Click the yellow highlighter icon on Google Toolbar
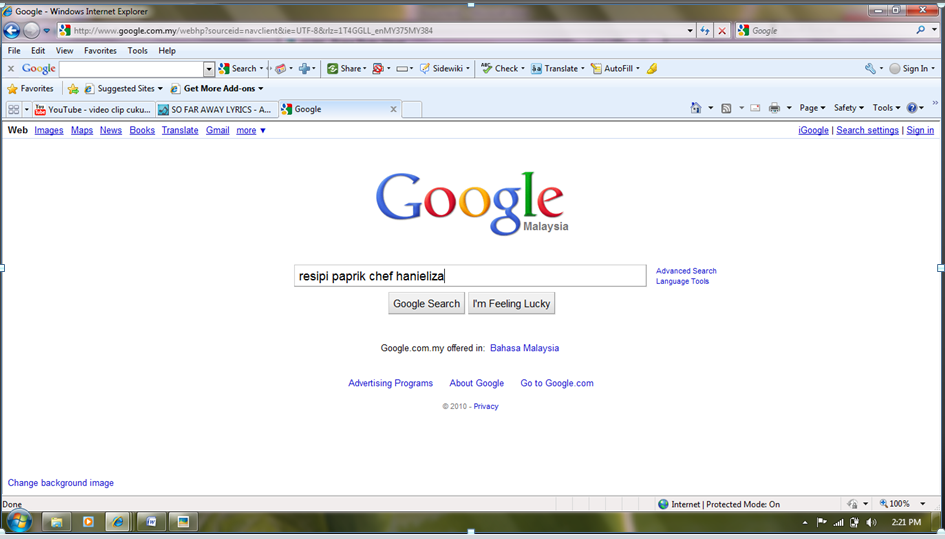 click(x=651, y=69)
